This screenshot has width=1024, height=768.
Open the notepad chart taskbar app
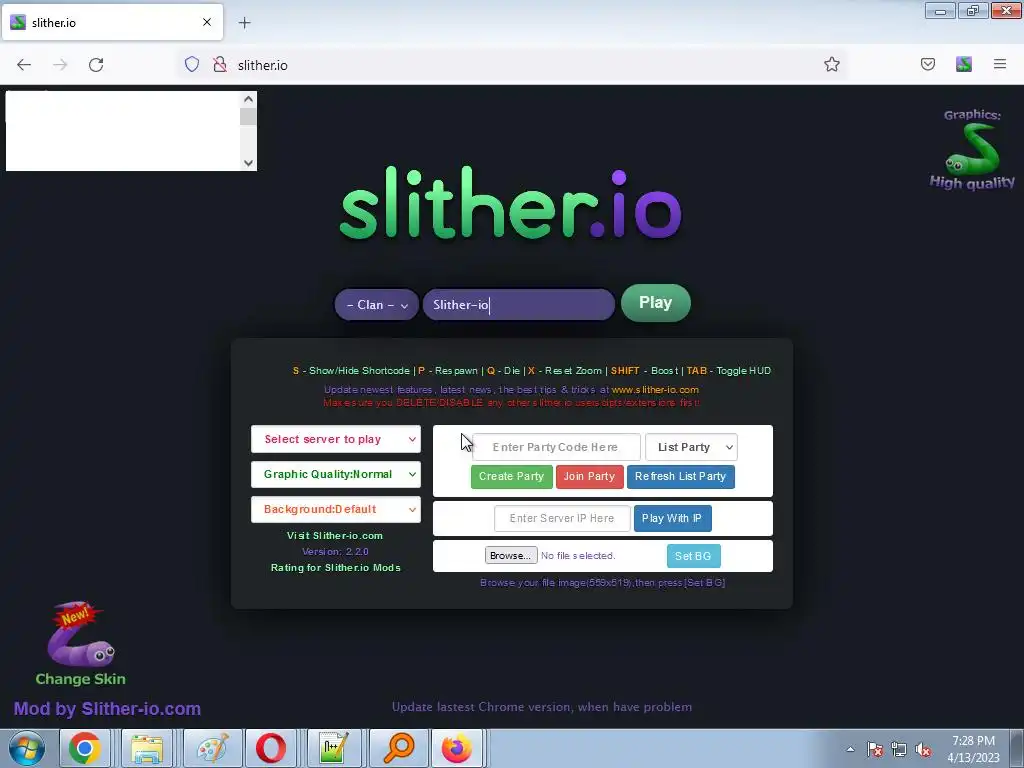(333, 748)
